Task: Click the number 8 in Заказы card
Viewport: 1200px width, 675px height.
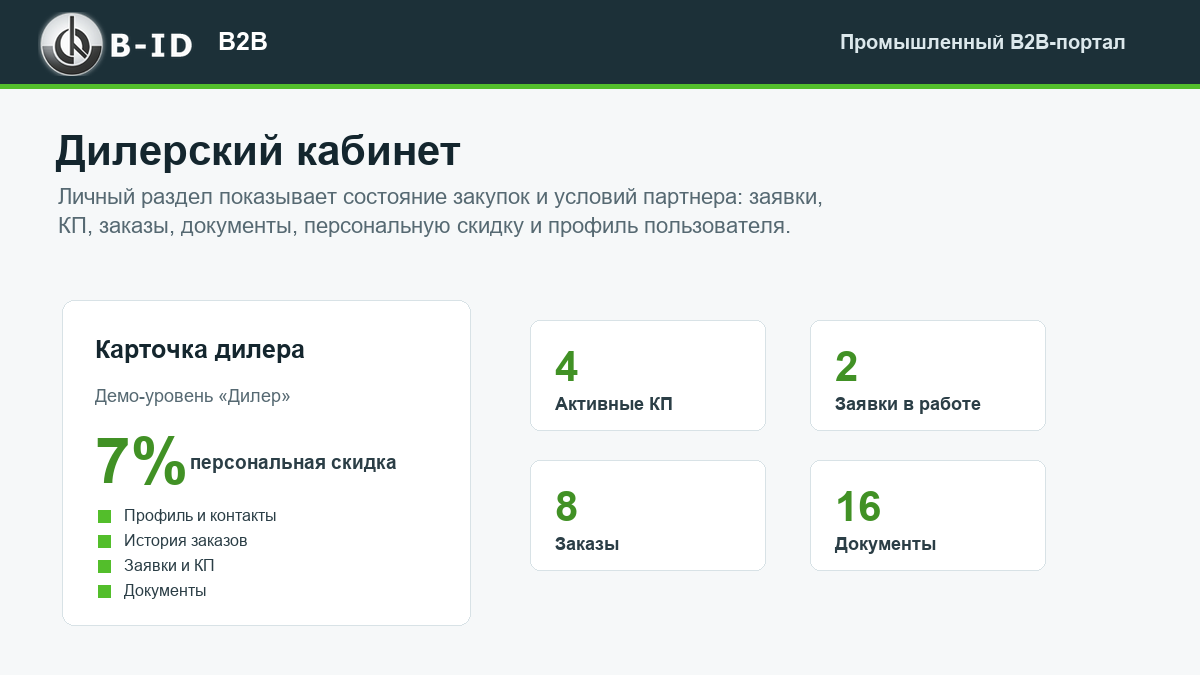Action: click(567, 507)
